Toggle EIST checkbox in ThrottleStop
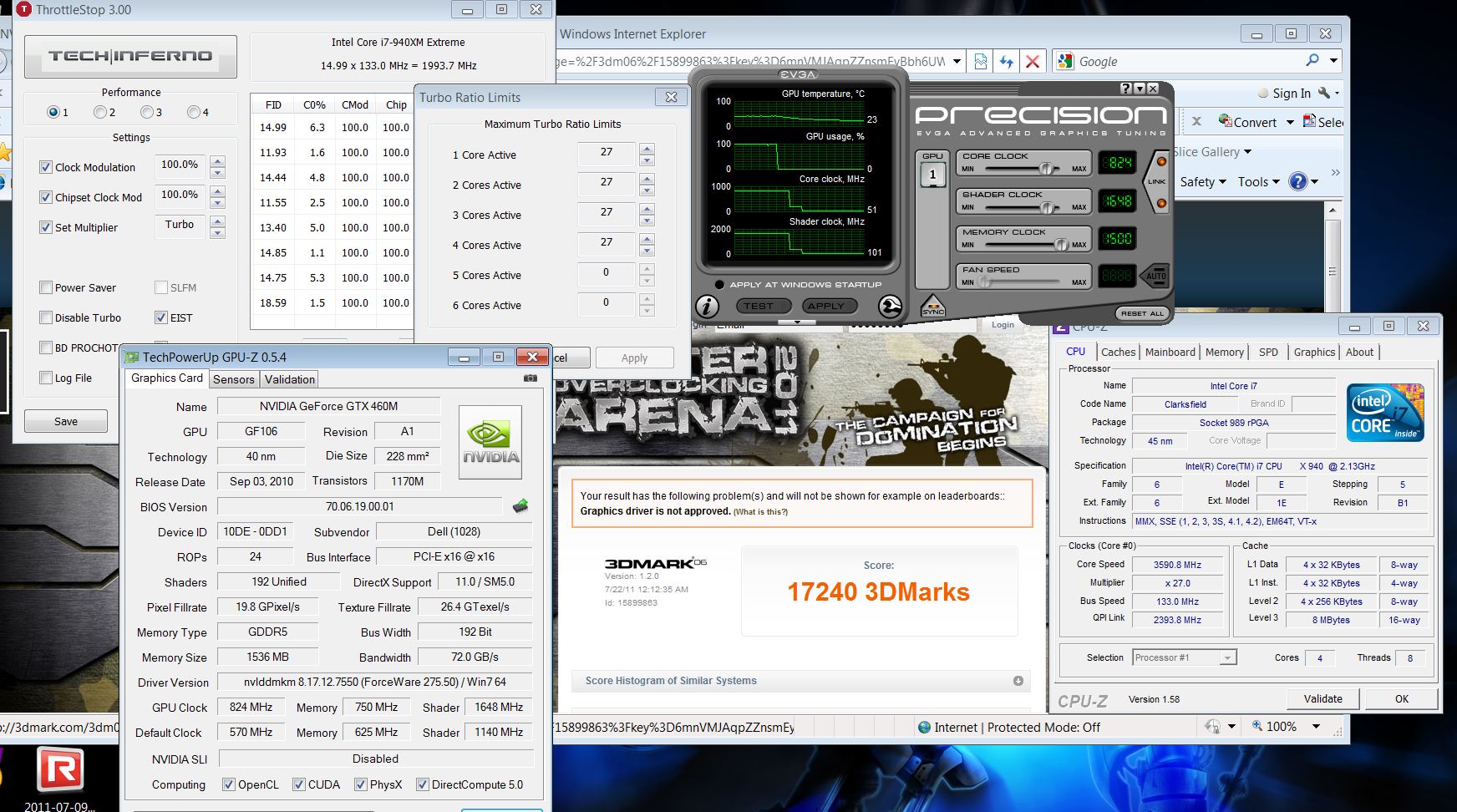 pyautogui.click(x=161, y=317)
